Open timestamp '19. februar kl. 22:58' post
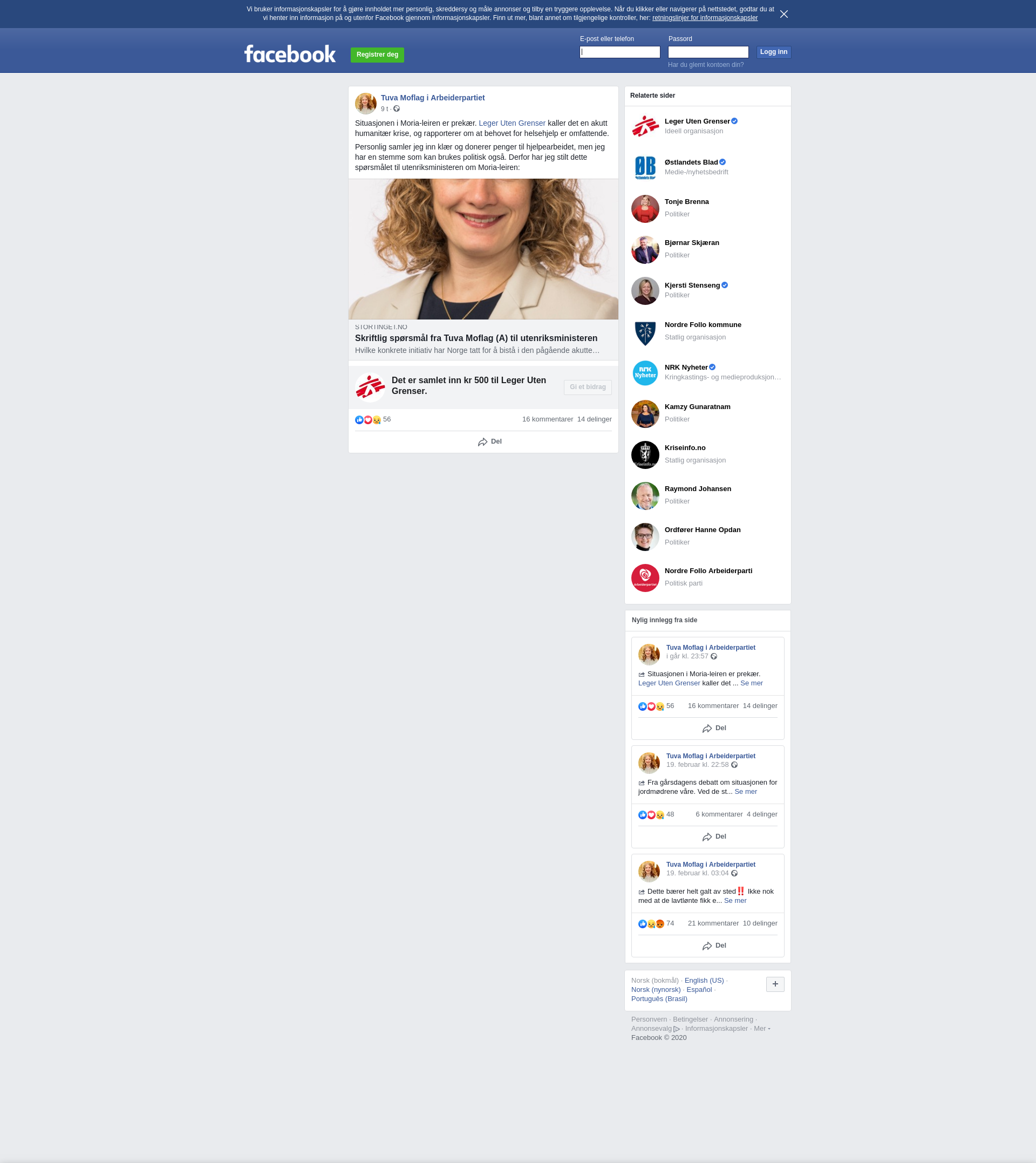This screenshot has width=1036, height=1163. click(x=697, y=765)
